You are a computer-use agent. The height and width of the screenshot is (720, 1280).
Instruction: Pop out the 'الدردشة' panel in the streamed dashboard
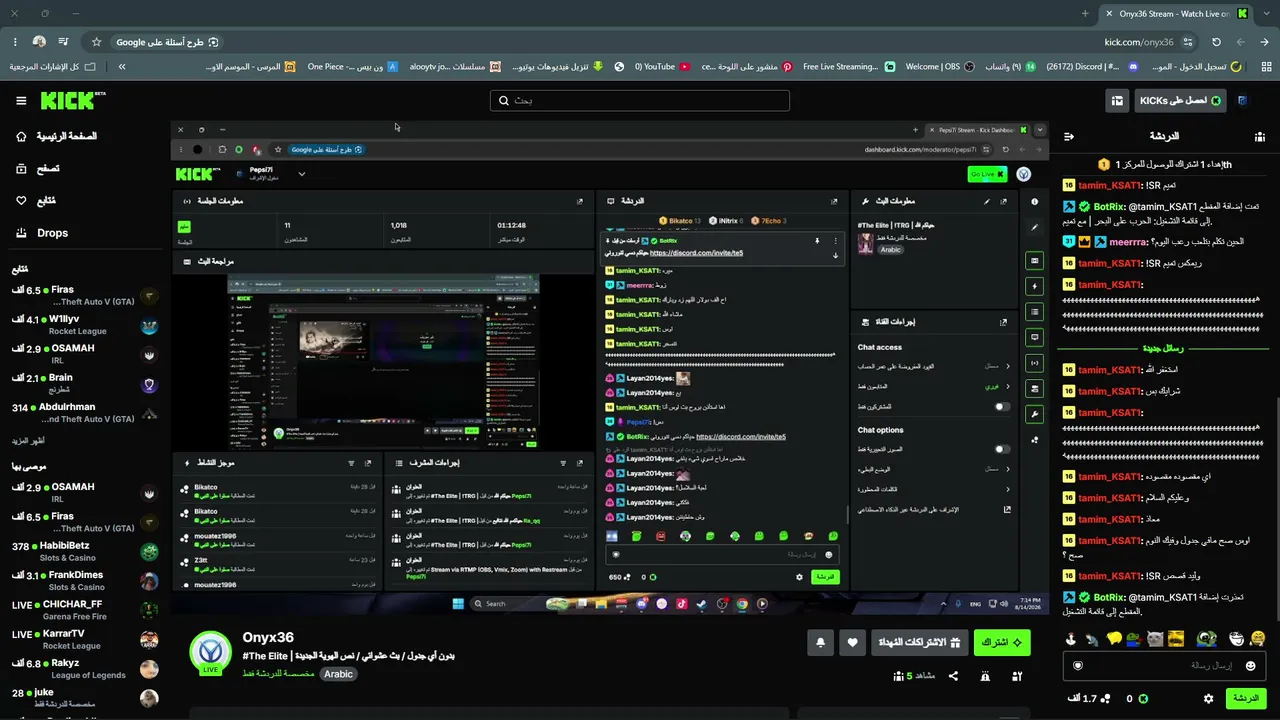(x=834, y=201)
